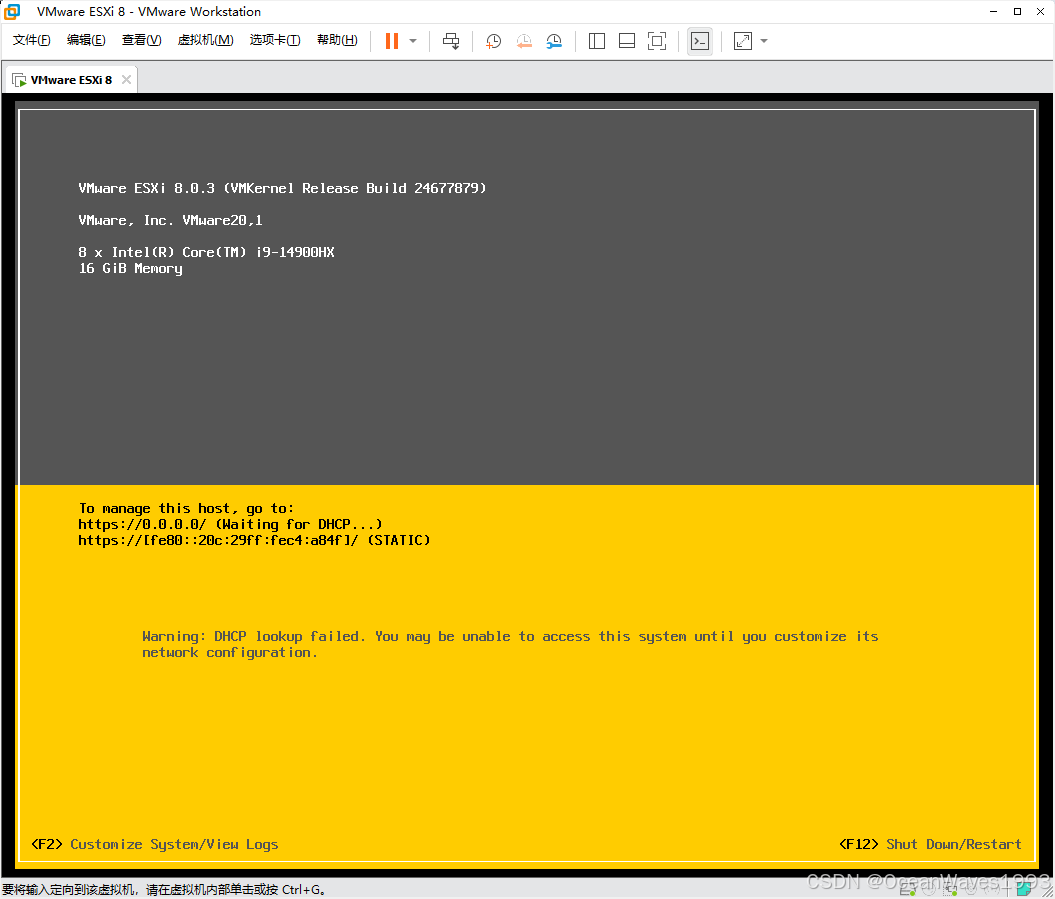Open the 帮助(H) menu

pos(337,40)
